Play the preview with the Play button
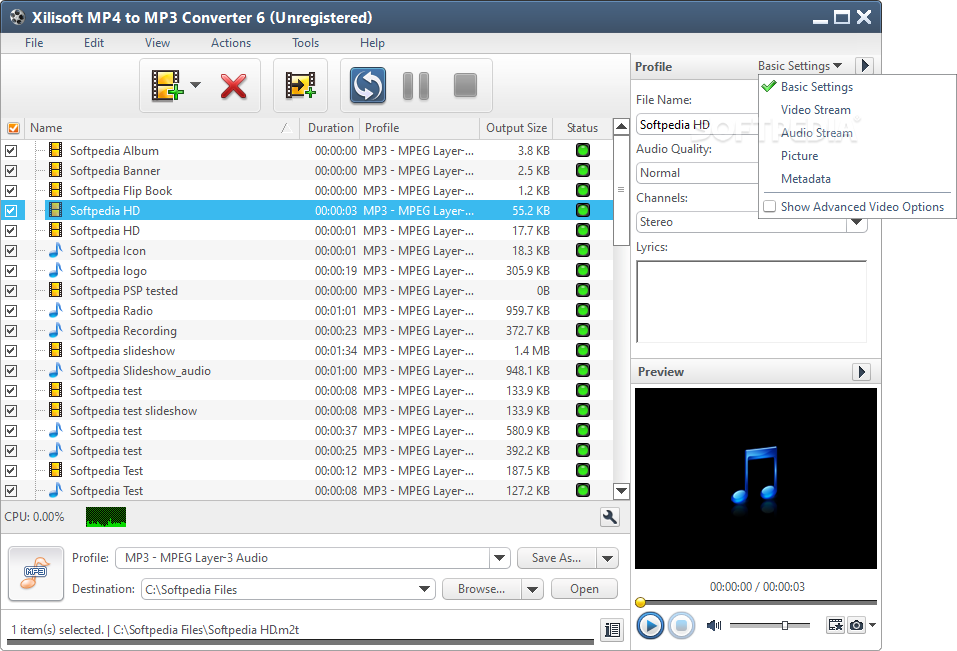 coord(650,625)
